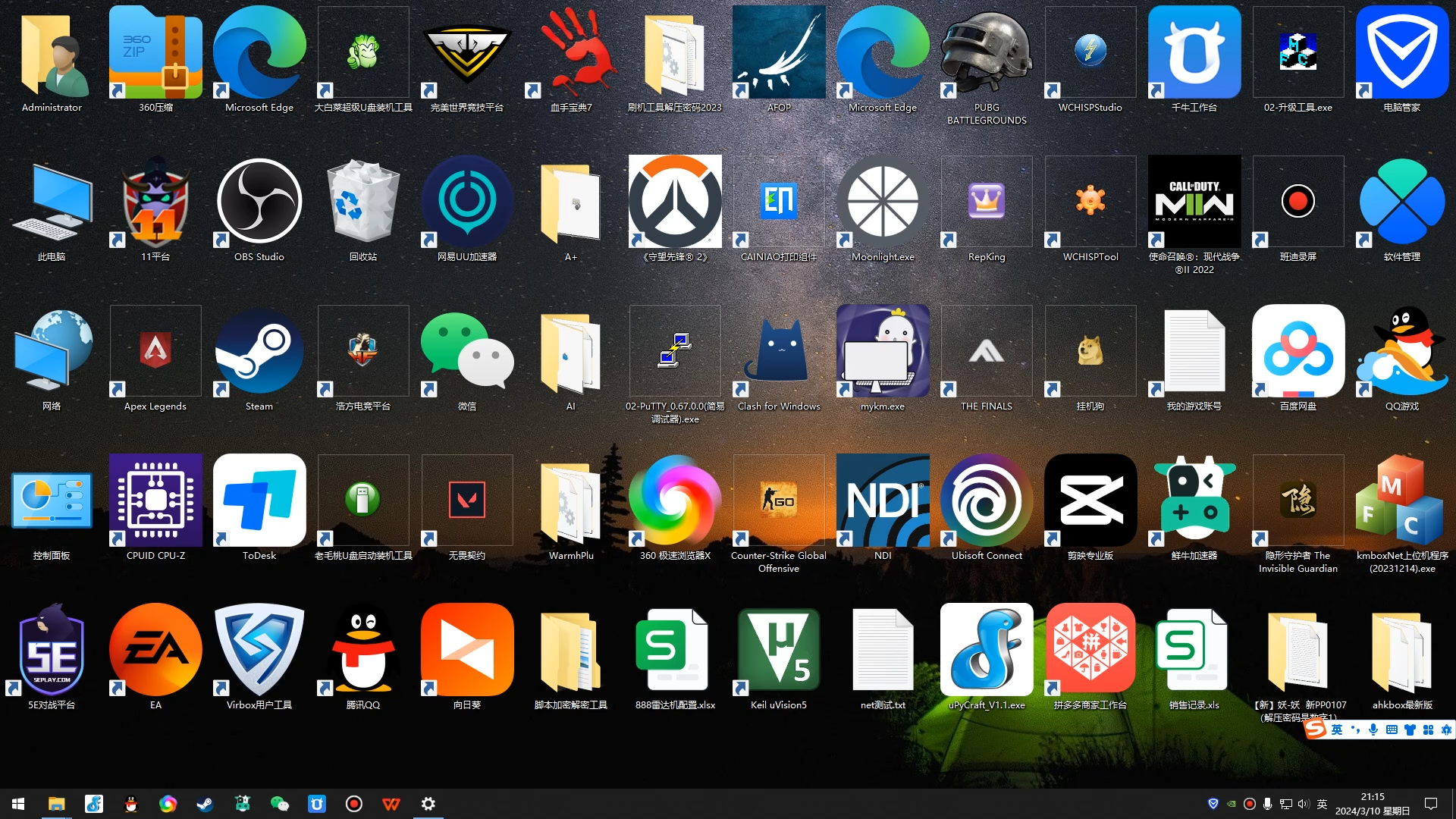This screenshot has width=1456, height=819.
Task: Open the Sogou toolbar keyboard icon
Action: point(1392,730)
